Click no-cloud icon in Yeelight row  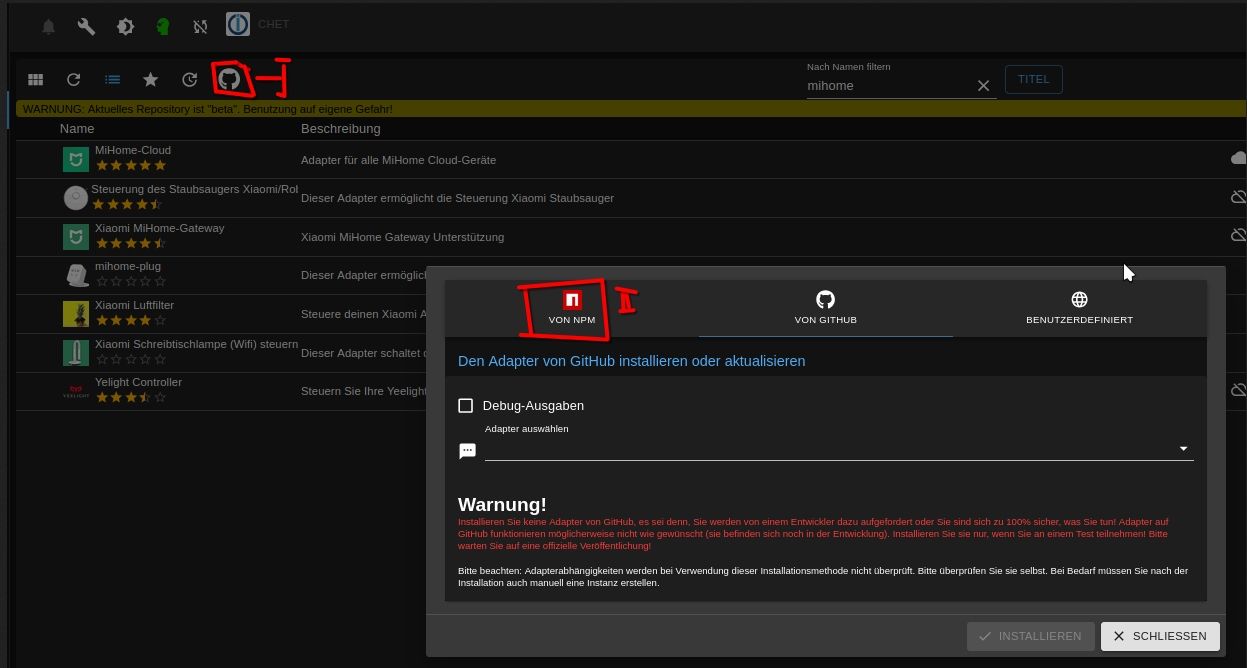click(x=1239, y=390)
